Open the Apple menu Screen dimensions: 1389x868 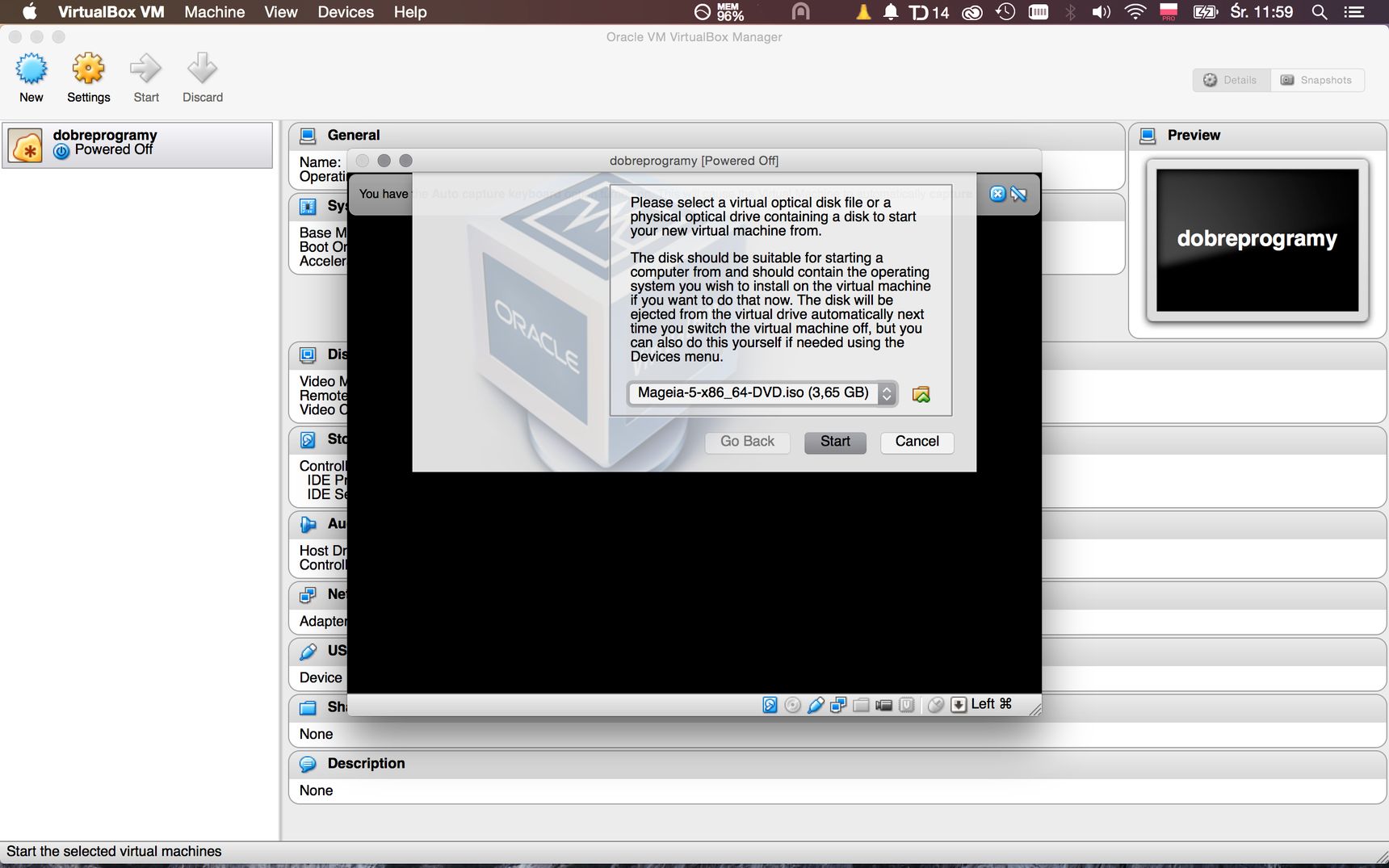(29, 12)
